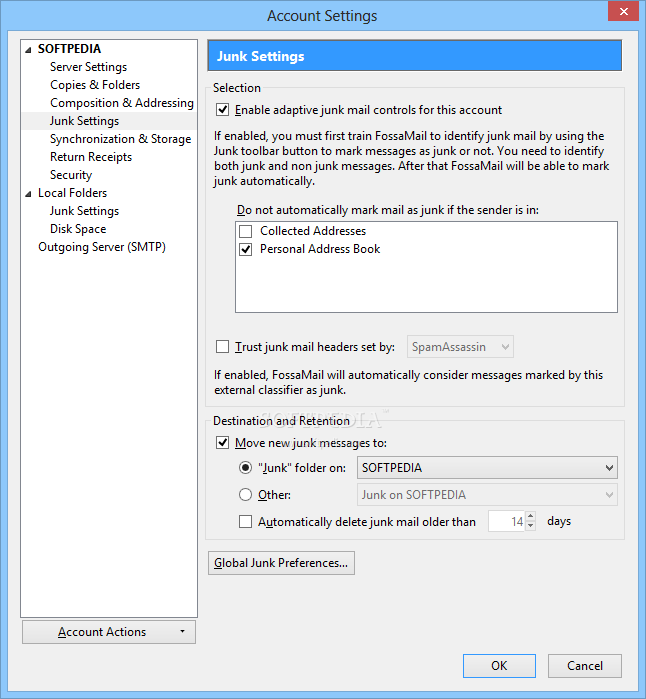The height and width of the screenshot is (699, 646).
Task: Select Junk Settings under SOFTPEDIA
Action: (84, 121)
